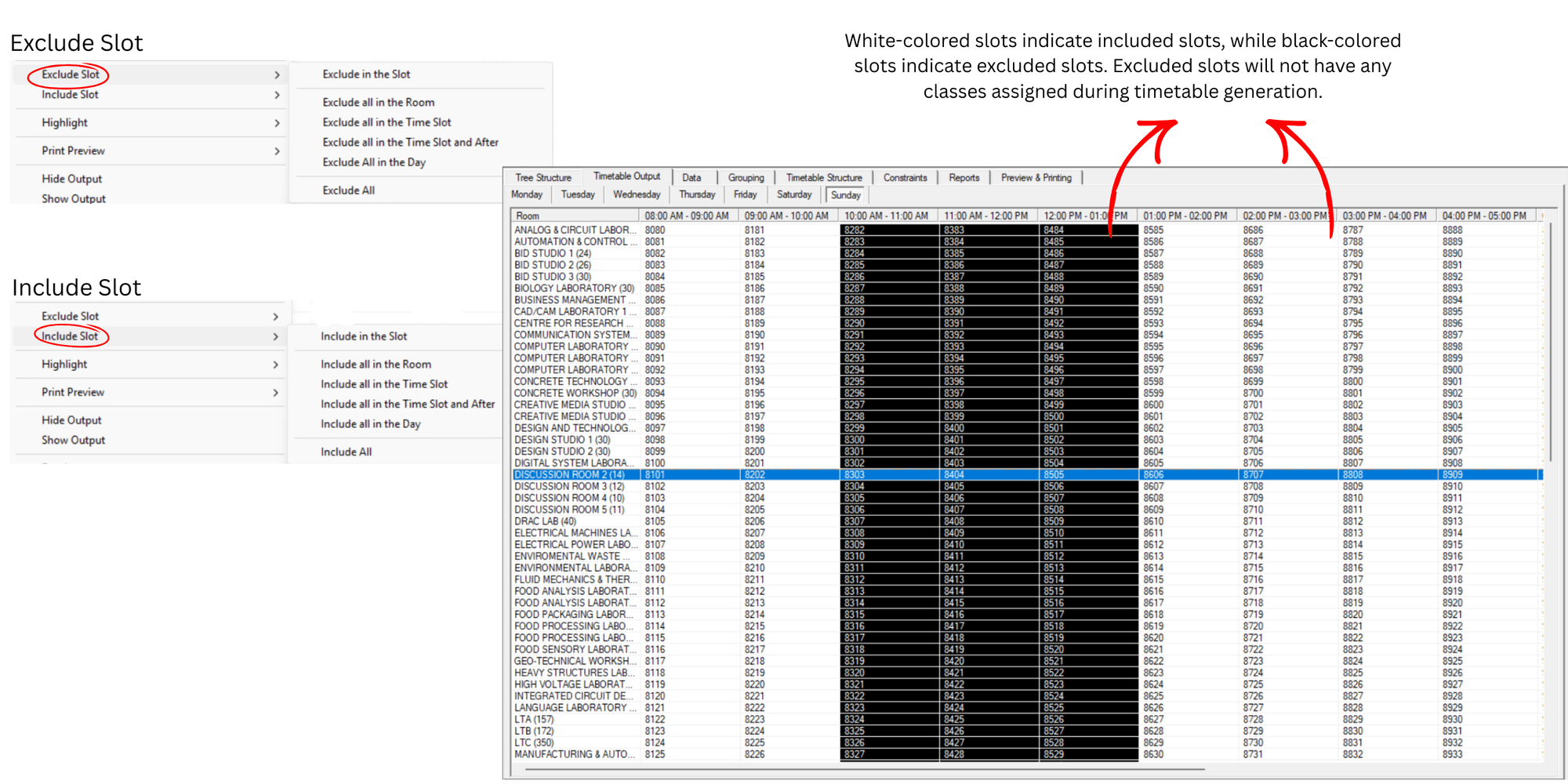Open the Constraints tab
Image resolution: width=1568 pixels, height=784 pixels.
[905, 178]
